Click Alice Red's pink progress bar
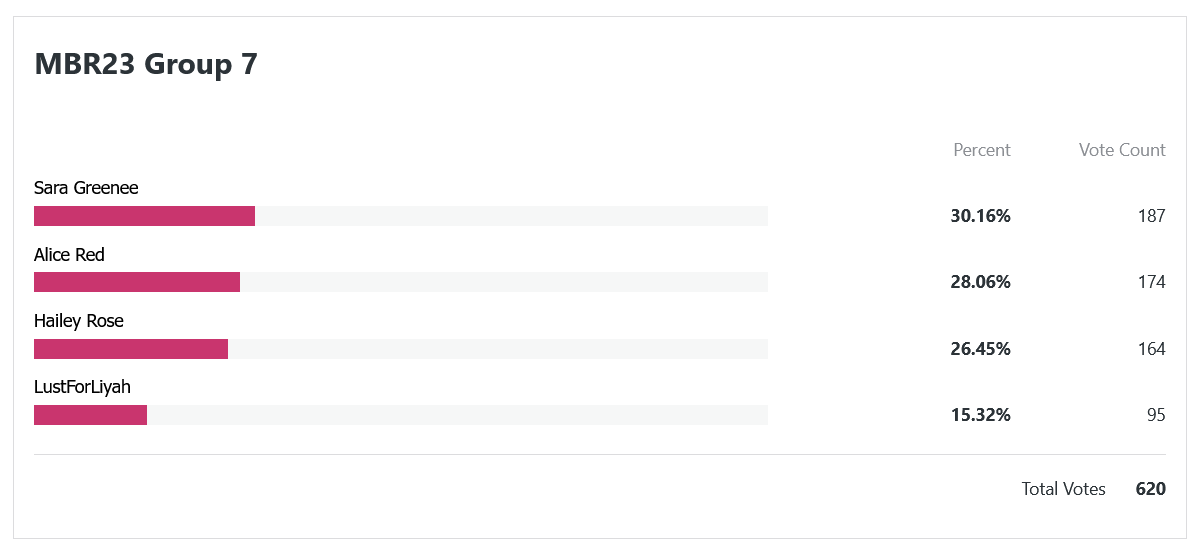 pyautogui.click(x=137, y=282)
